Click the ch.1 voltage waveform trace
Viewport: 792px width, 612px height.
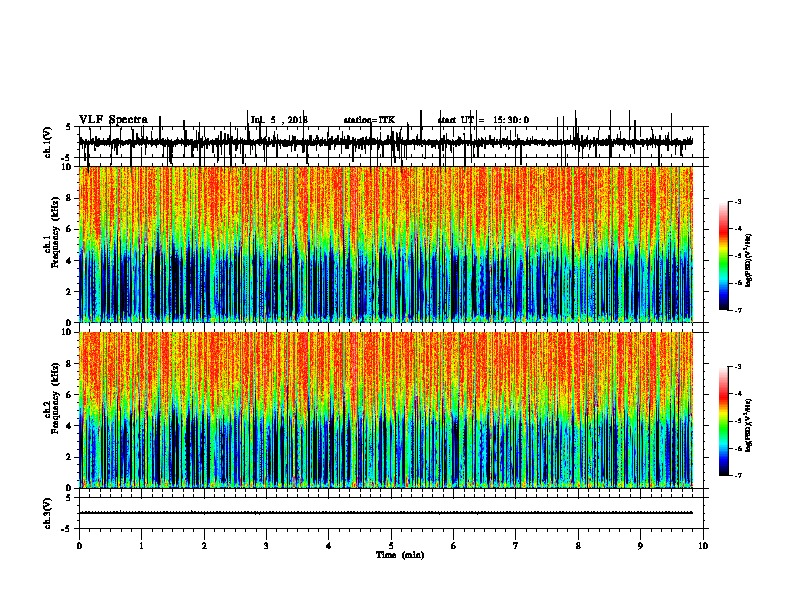click(385, 142)
